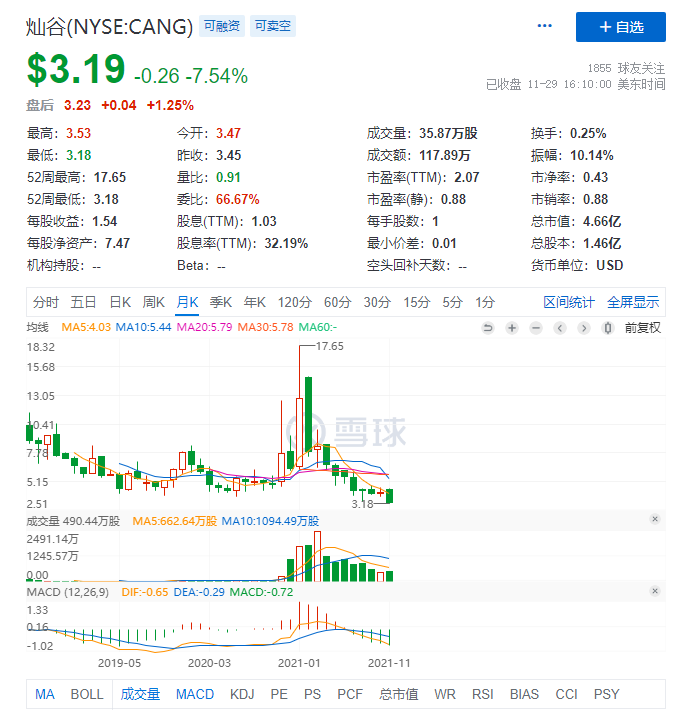Toggle the RSI indicator at bottom
692x715 pixels.
(x=483, y=694)
